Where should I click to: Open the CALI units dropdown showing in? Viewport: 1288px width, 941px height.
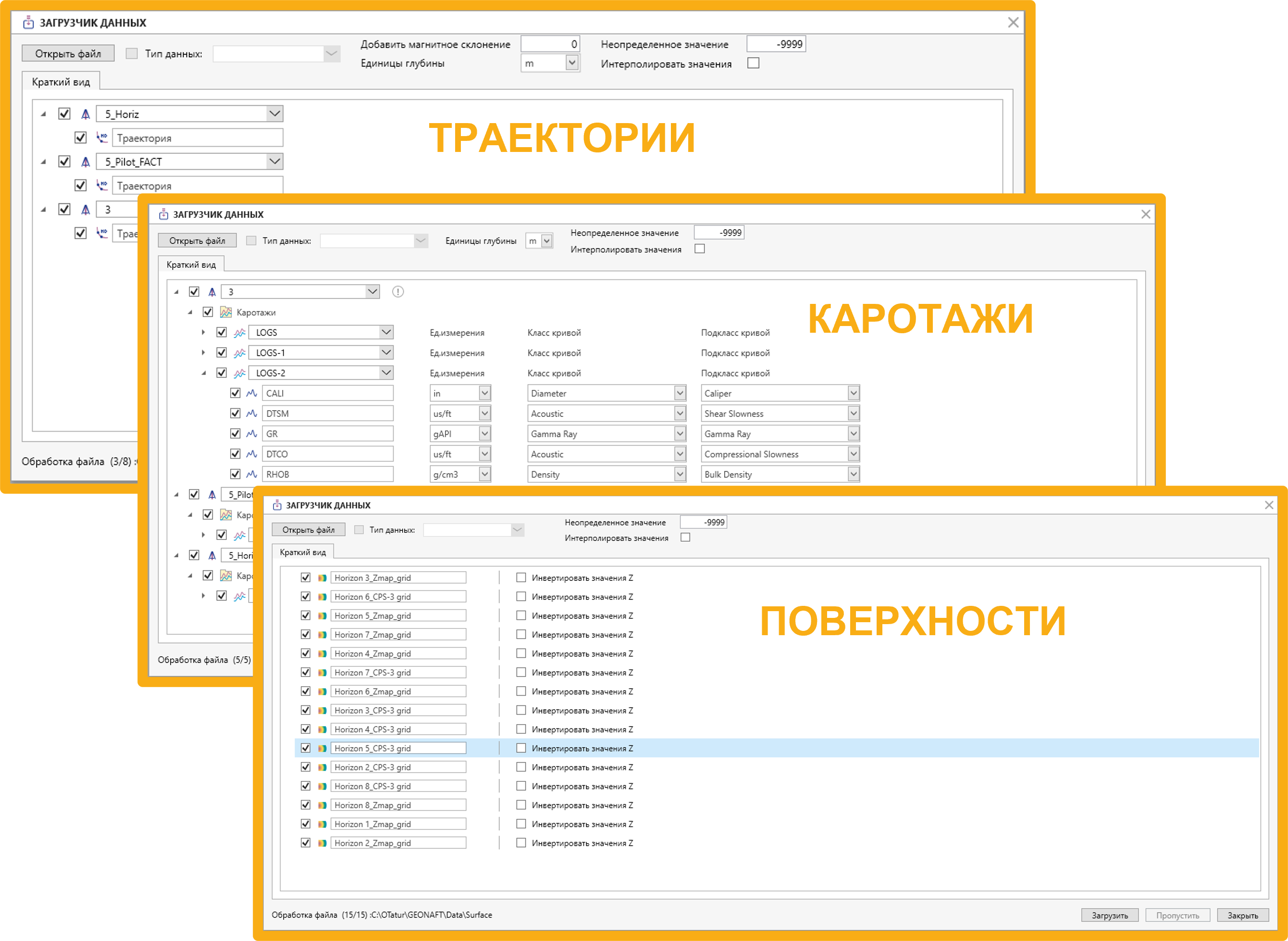click(484, 393)
